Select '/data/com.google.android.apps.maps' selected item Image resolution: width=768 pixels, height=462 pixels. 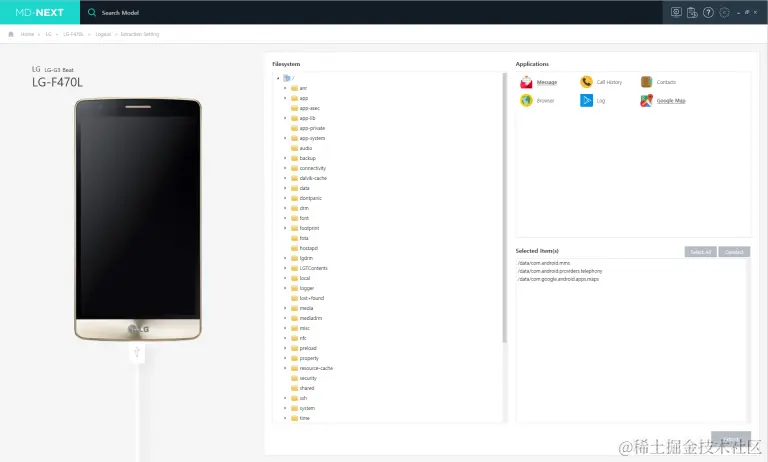(558, 279)
